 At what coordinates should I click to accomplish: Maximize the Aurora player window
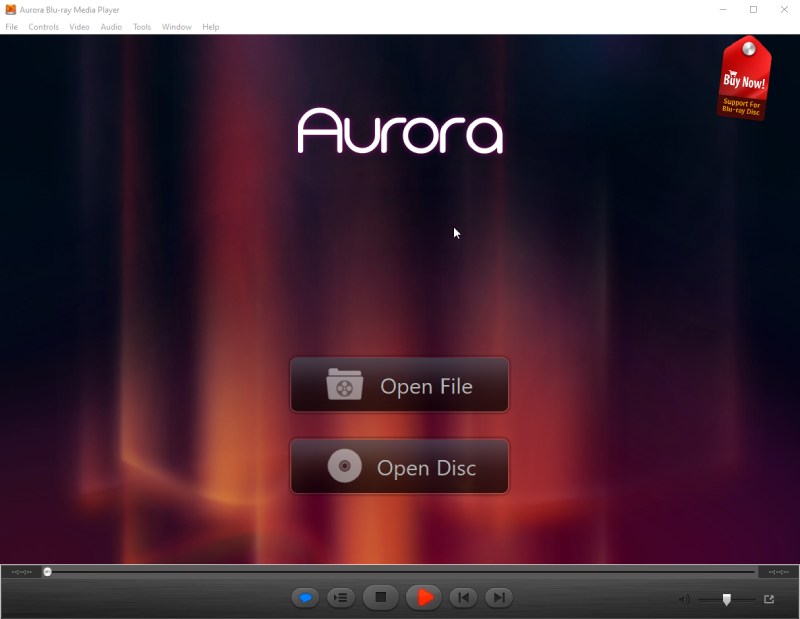[x=754, y=10]
